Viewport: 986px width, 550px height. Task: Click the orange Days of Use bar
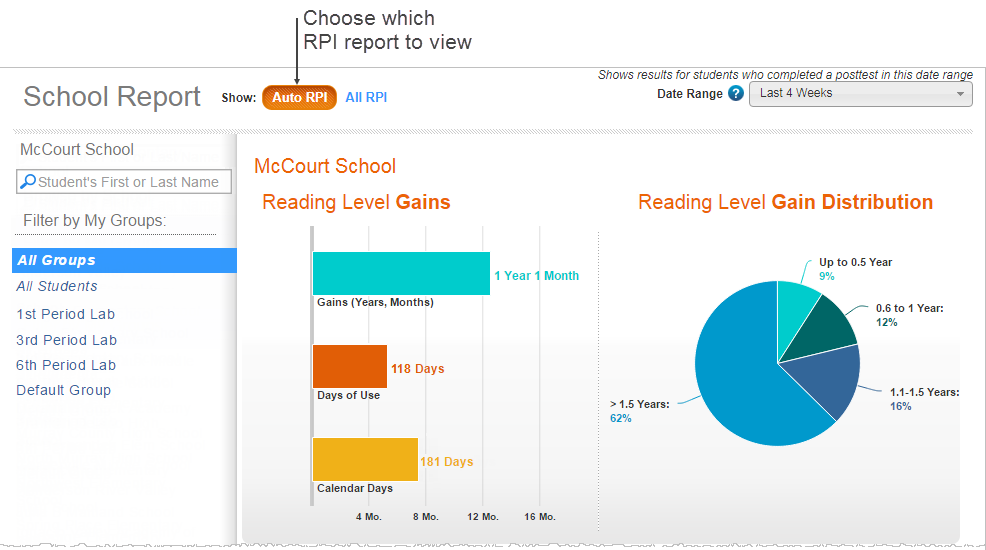tap(350, 366)
